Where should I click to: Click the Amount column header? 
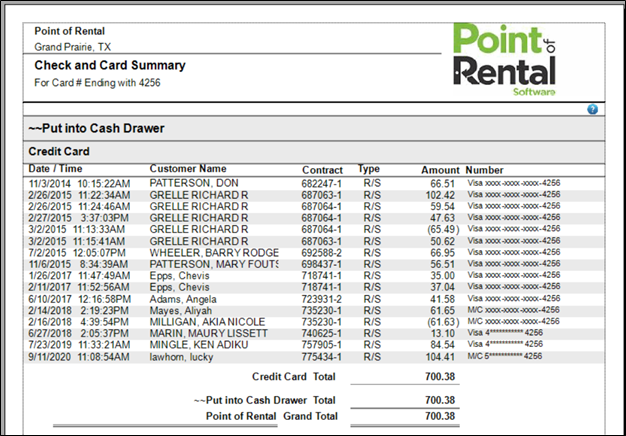(440, 170)
